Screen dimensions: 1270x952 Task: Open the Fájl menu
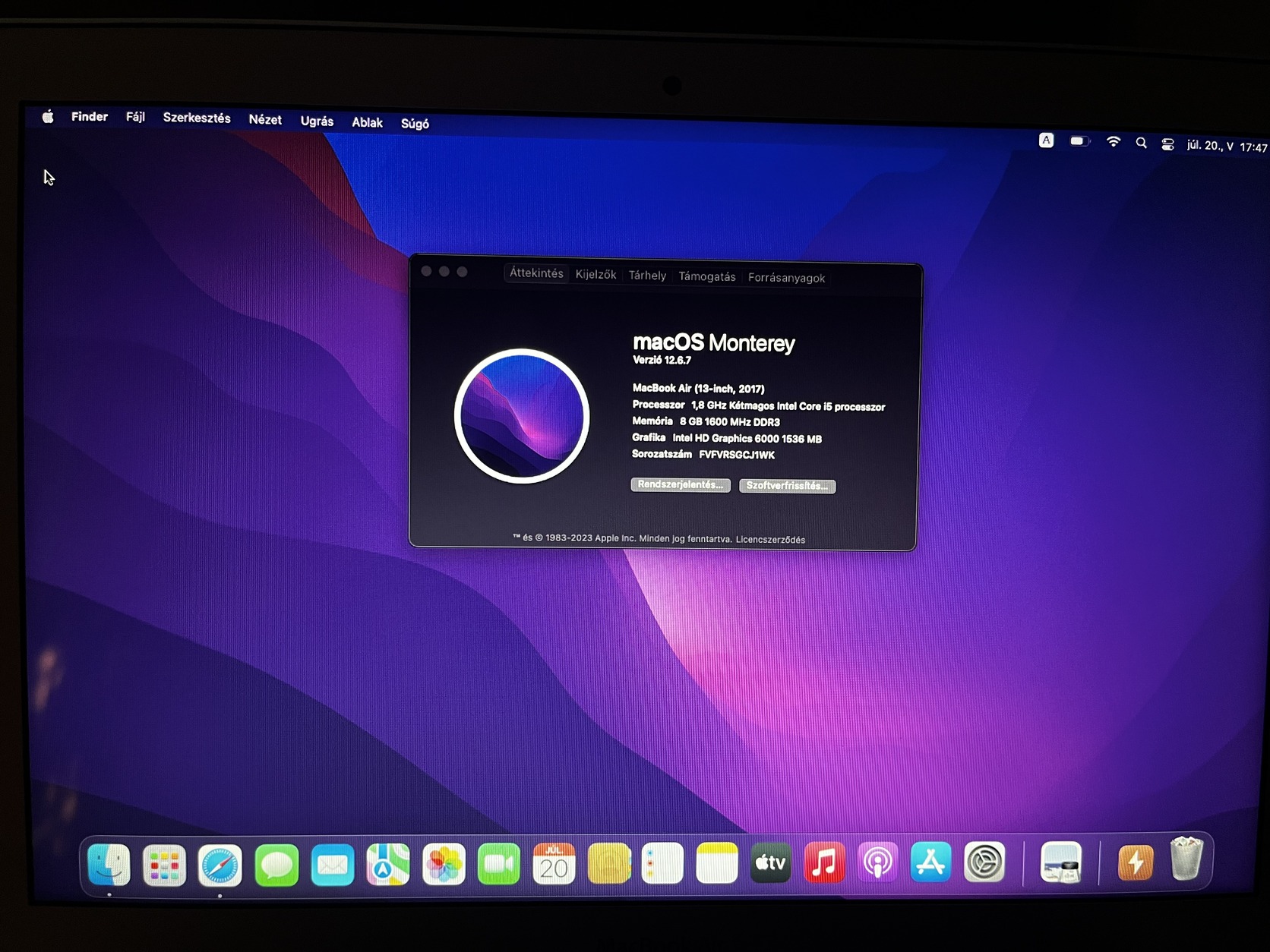(135, 118)
